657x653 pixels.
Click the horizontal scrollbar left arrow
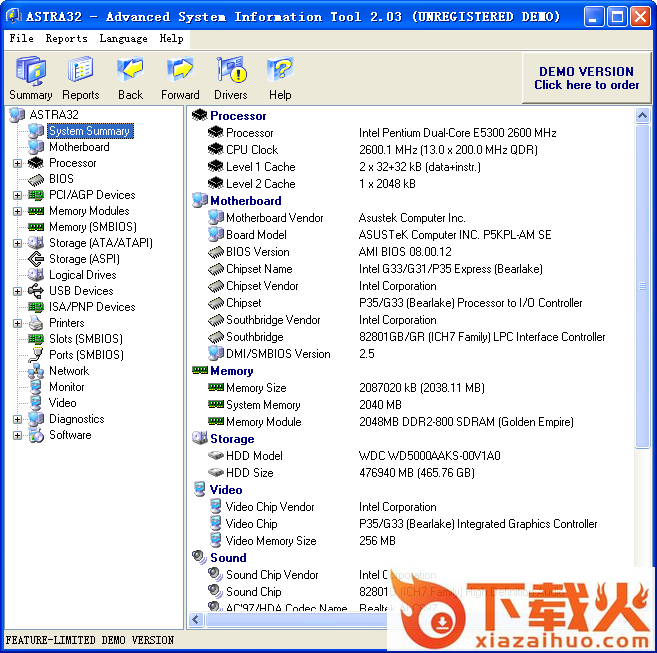tap(196, 619)
